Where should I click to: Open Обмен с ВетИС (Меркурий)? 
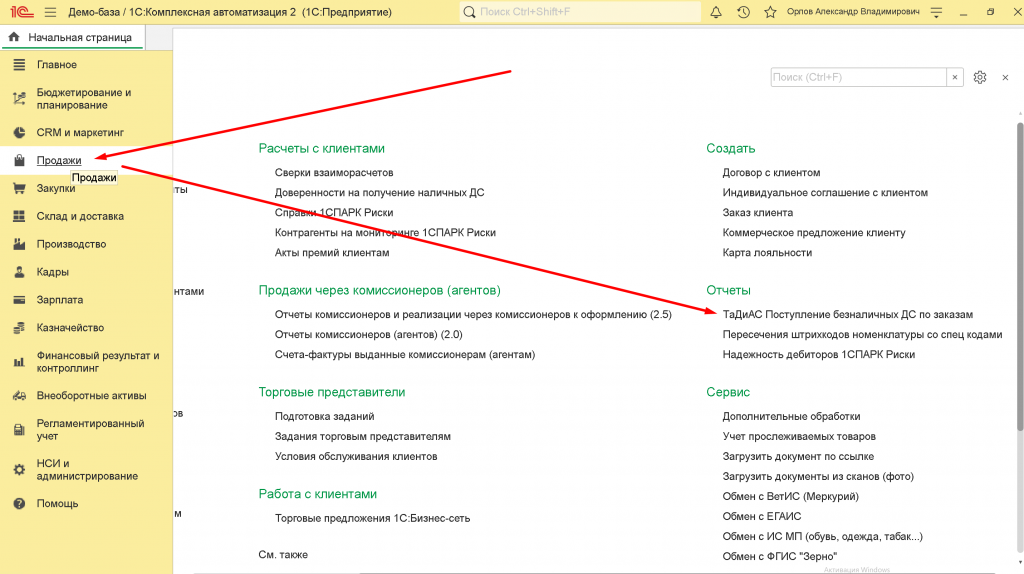790,496
